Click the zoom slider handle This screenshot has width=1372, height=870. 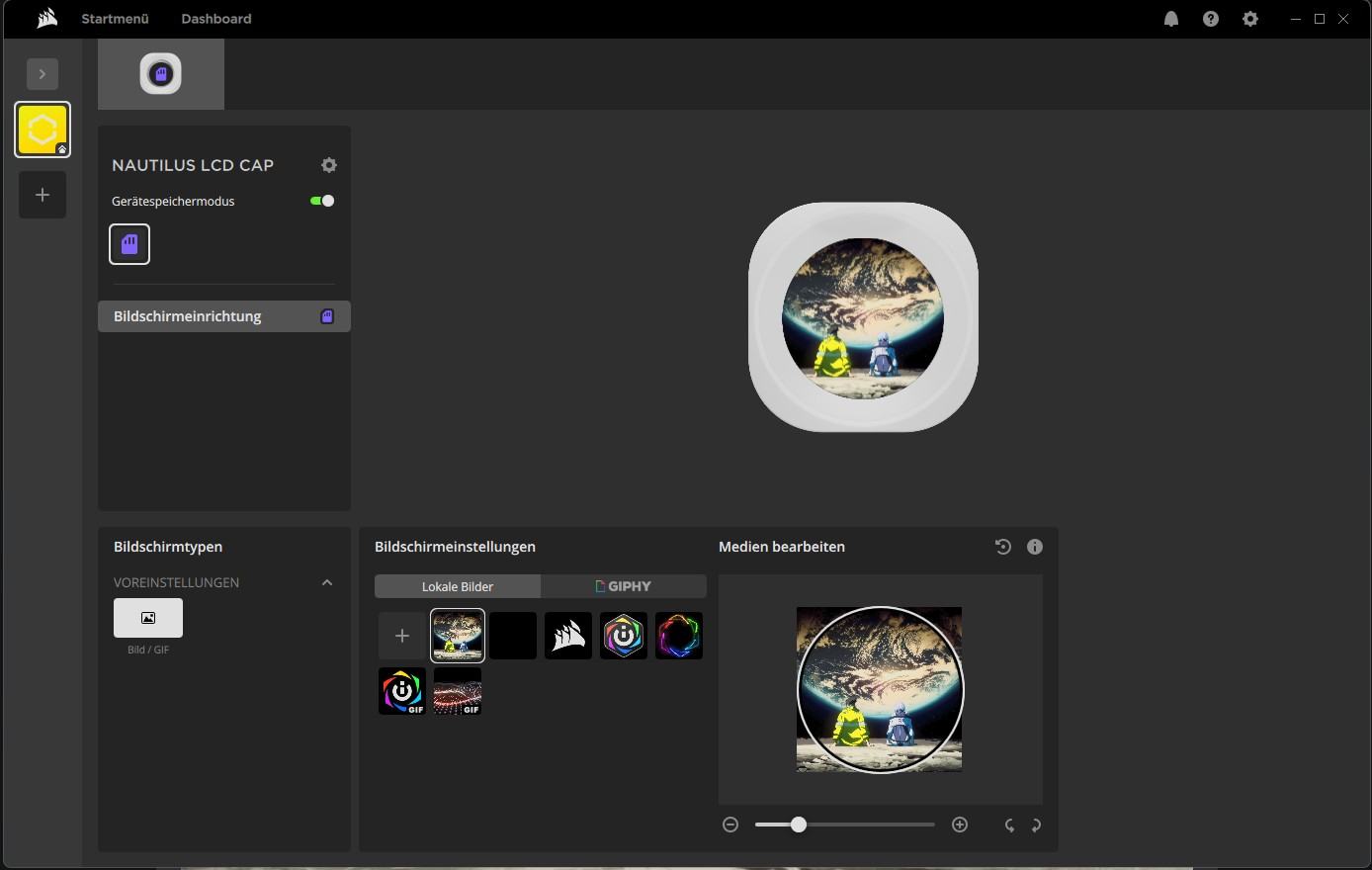point(798,825)
